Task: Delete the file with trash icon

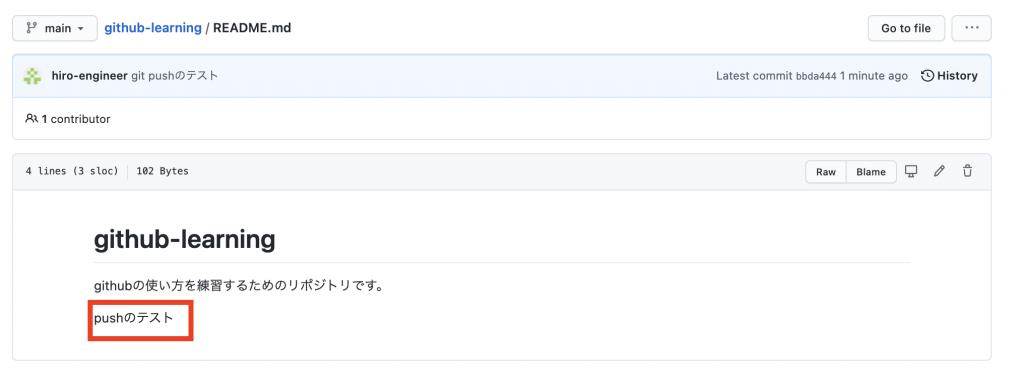Action: click(967, 171)
